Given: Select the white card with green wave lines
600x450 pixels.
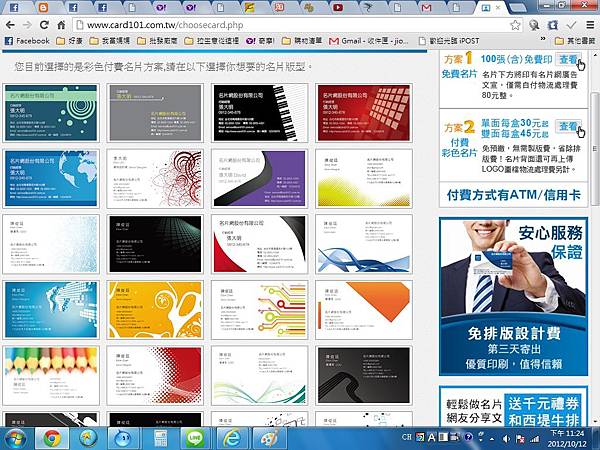Looking at the screenshot, I should (259, 376).
